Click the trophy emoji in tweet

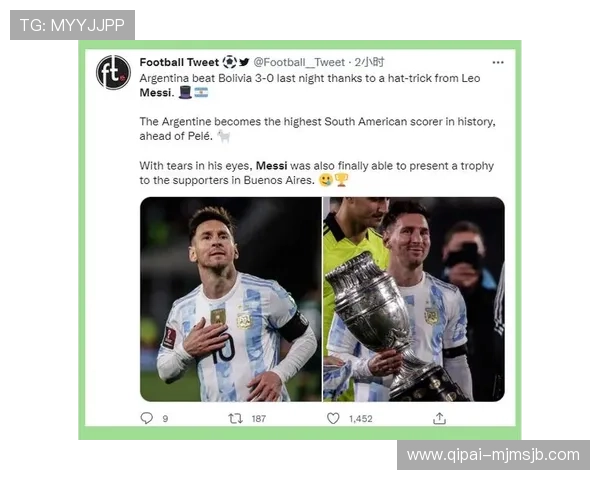tap(341, 180)
